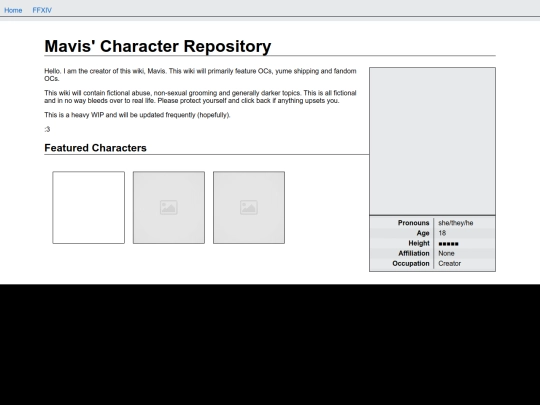This screenshot has height=405, width=540.
Task: Open the FFXIV navigation link
Action: click(42, 10)
